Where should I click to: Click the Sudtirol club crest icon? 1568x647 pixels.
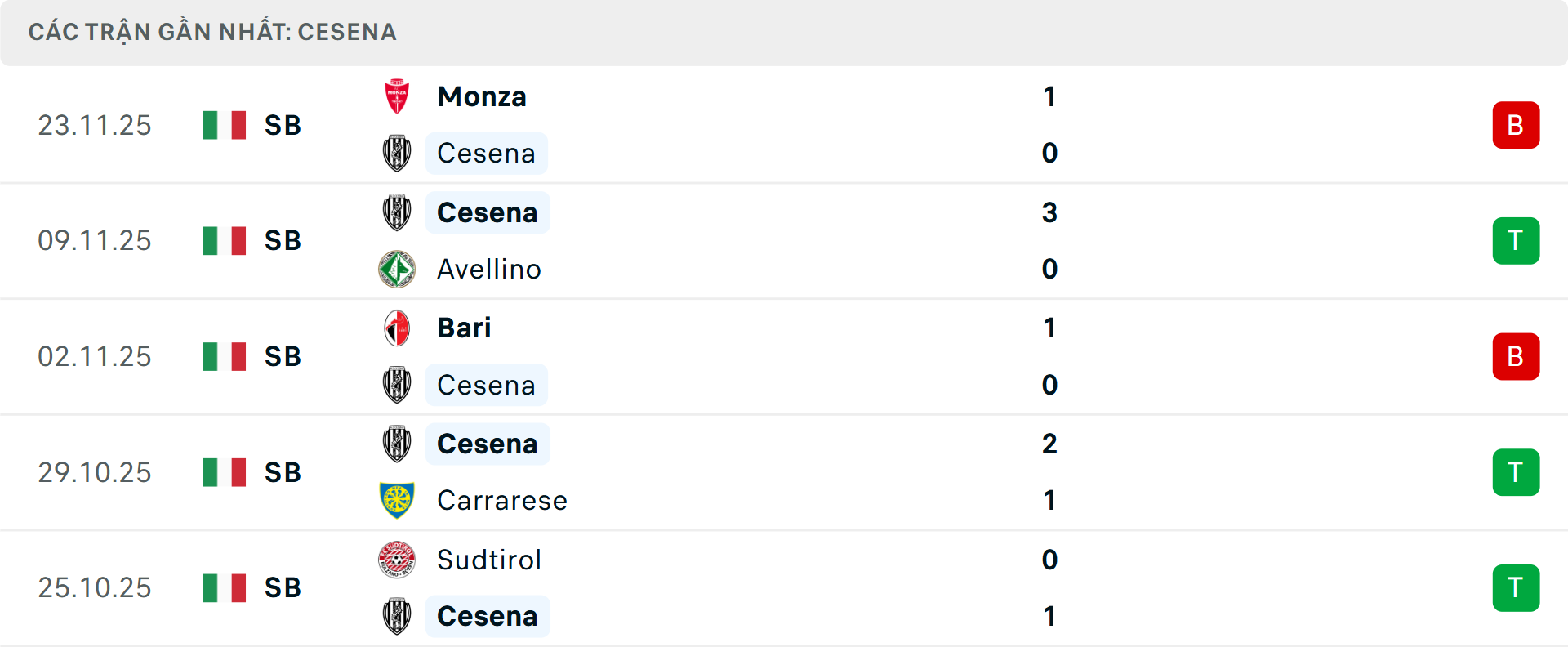pos(397,560)
